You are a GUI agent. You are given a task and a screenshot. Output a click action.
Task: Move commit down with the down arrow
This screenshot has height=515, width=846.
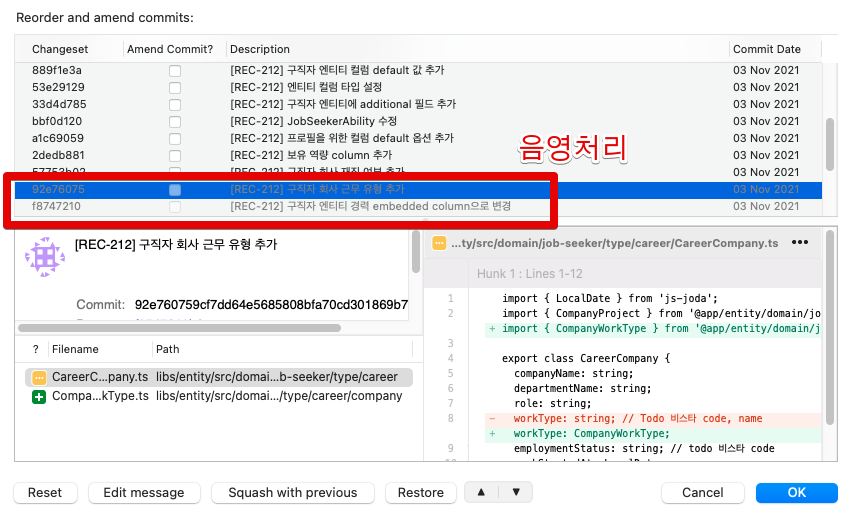(516, 492)
